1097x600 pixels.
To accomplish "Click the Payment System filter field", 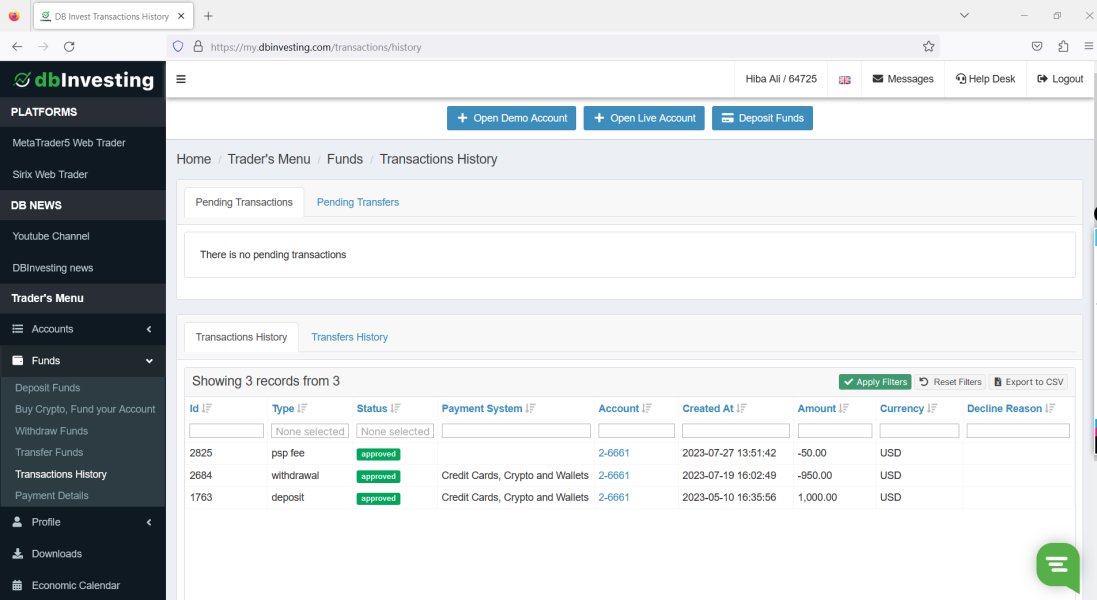I will click(x=514, y=431).
